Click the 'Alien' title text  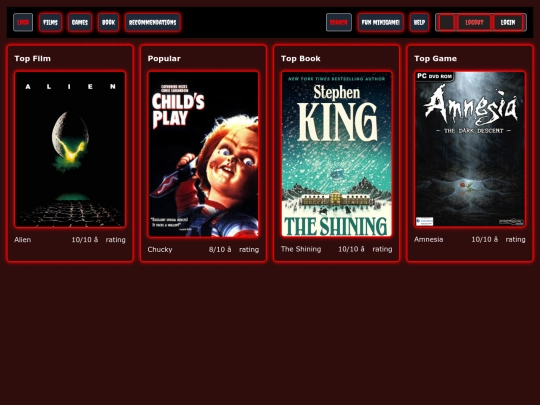coord(22,240)
